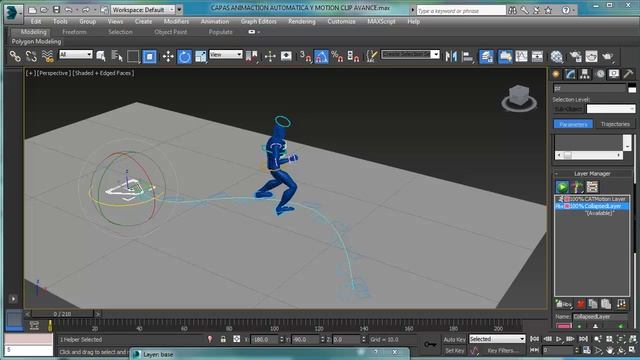The height and width of the screenshot is (360, 640).
Task: Open the Rendering menu
Action: coord(302,21)
